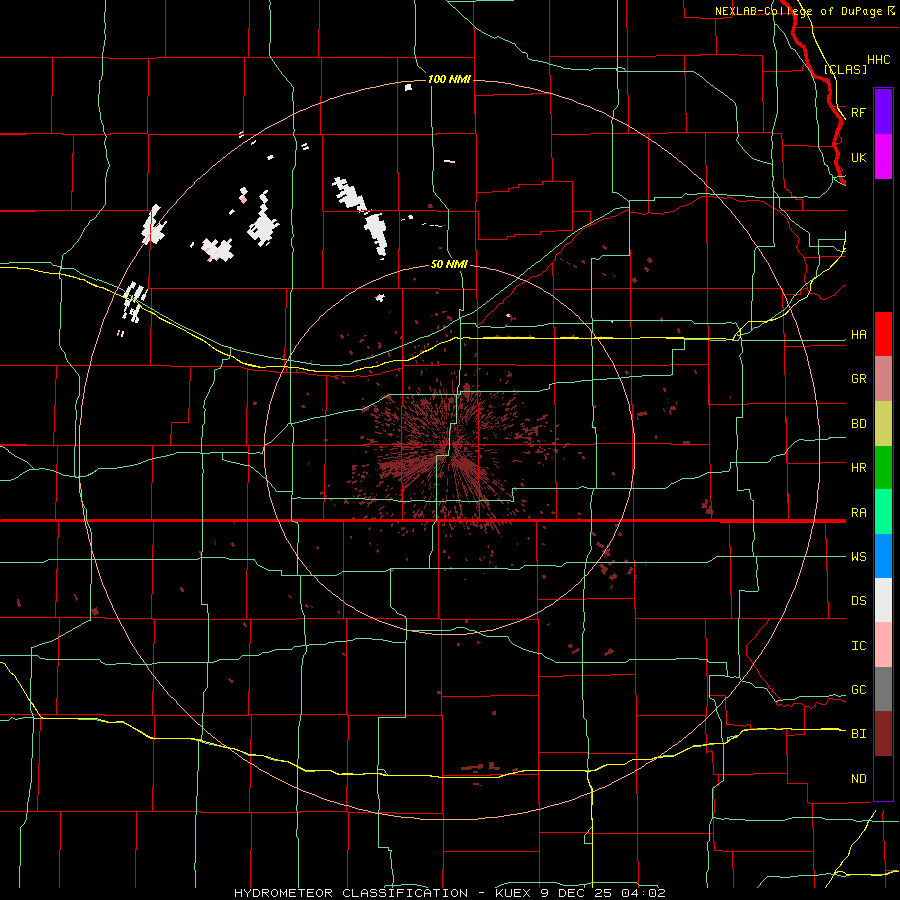Click the BI brown legend swatch
Screen dimensions: 900x900
click(x=883, y=734)
